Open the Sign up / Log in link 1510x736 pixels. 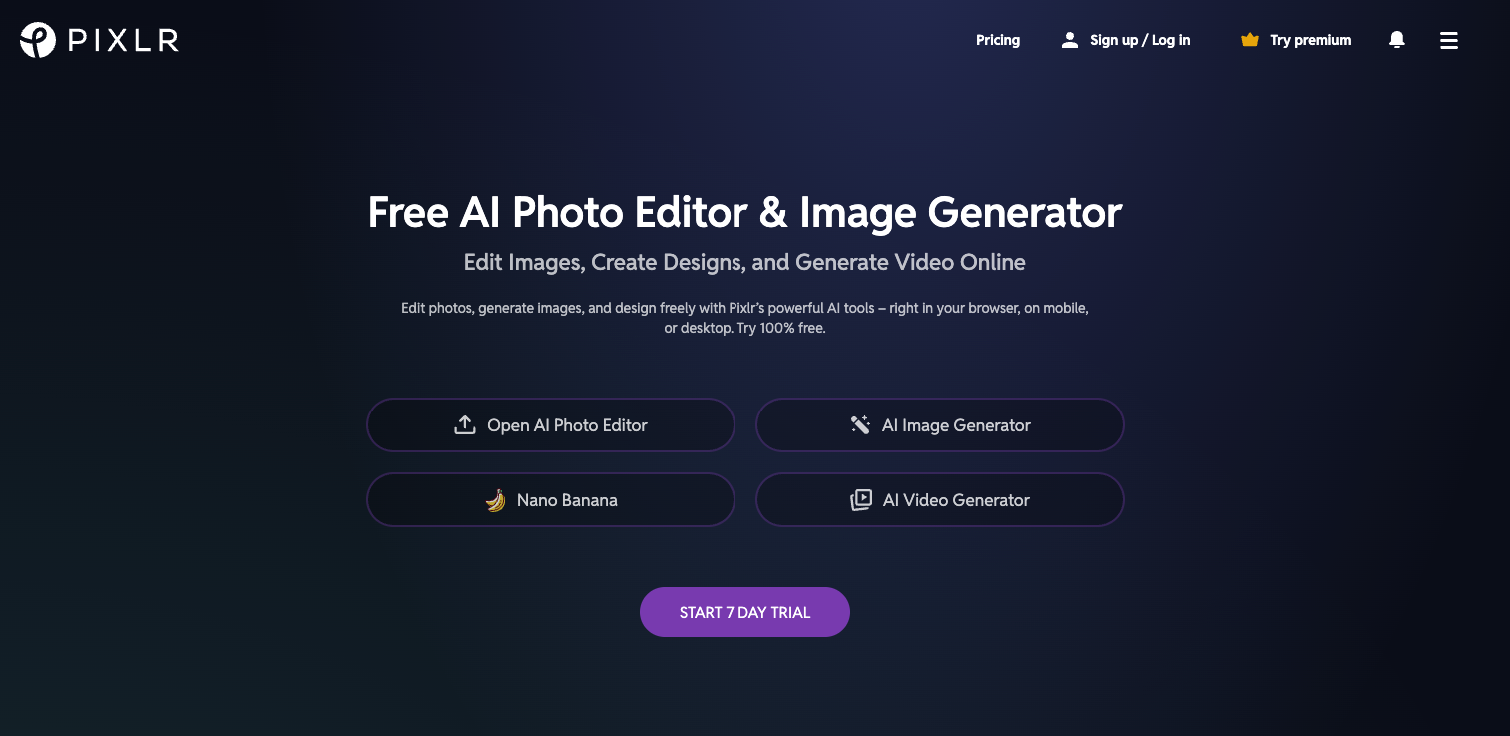pyautogui.click(x=1140, y=40)
